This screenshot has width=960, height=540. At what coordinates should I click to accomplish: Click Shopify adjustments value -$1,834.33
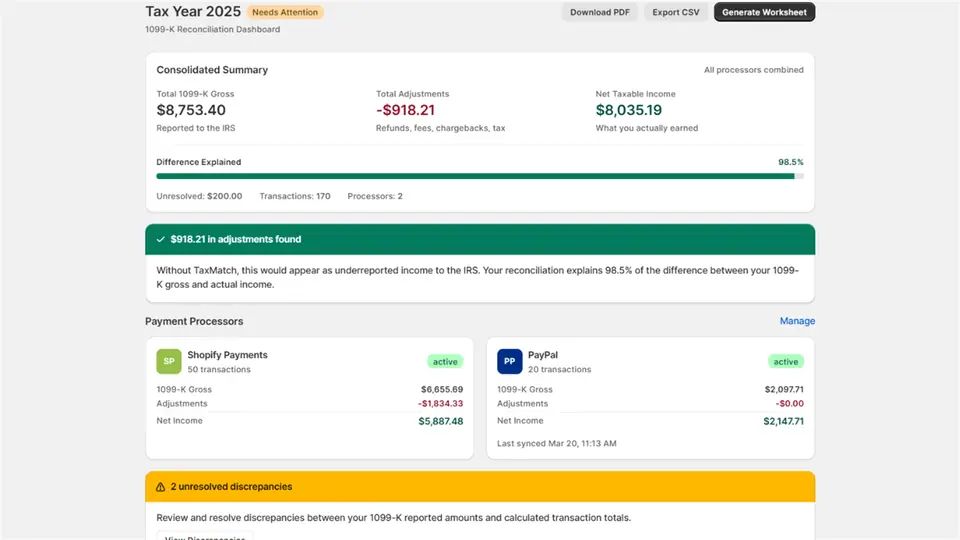coord(440,404)
